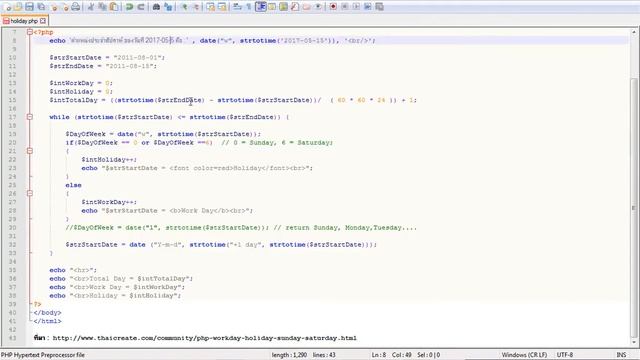The width and height of the screenshot is (640, 360).
Task: Collapse the if block fold at line 21
Action: point(29,151)
